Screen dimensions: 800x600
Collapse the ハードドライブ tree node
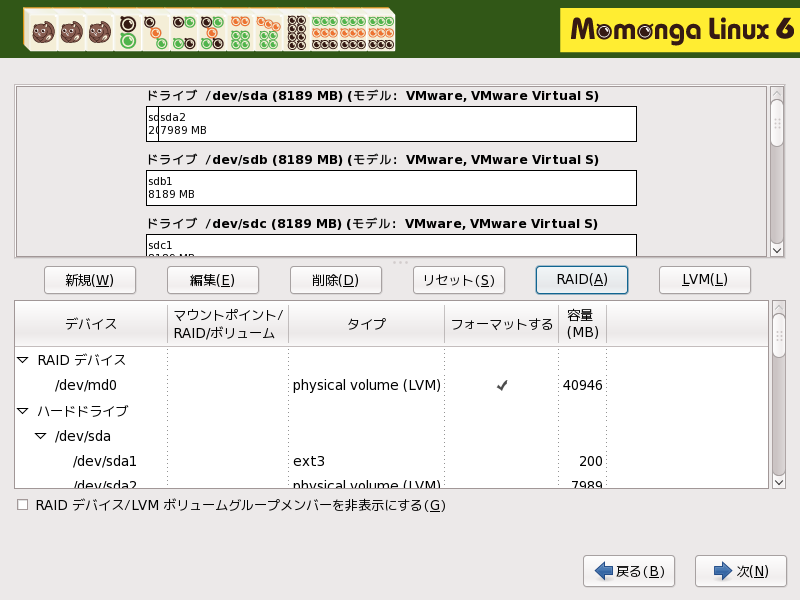(x=22, y=411)
